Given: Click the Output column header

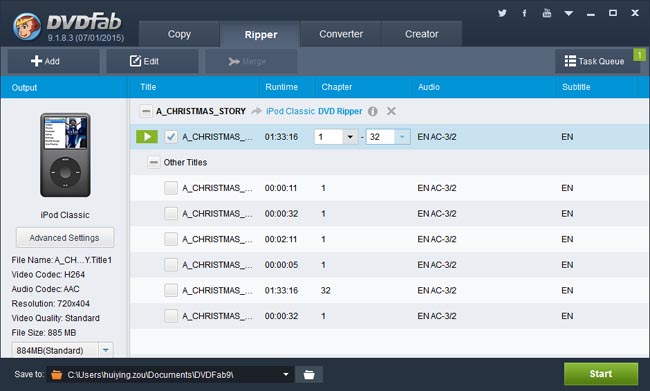Looking at the screenshot, I should [x=24, y=87].
